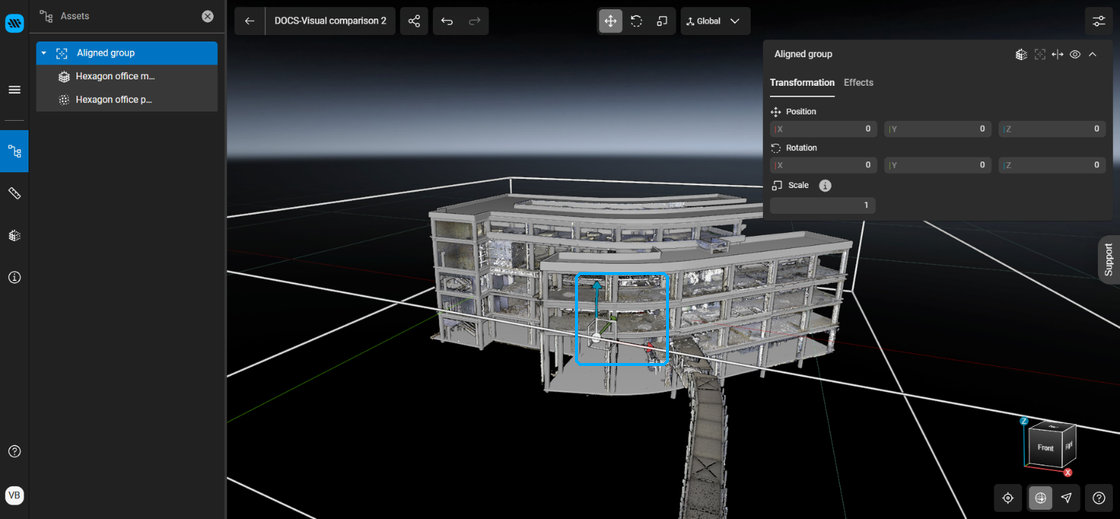This screenshot has height=519, width=1120.
Task: Open the hamburger main menu
Action: (x=14, y=90)
